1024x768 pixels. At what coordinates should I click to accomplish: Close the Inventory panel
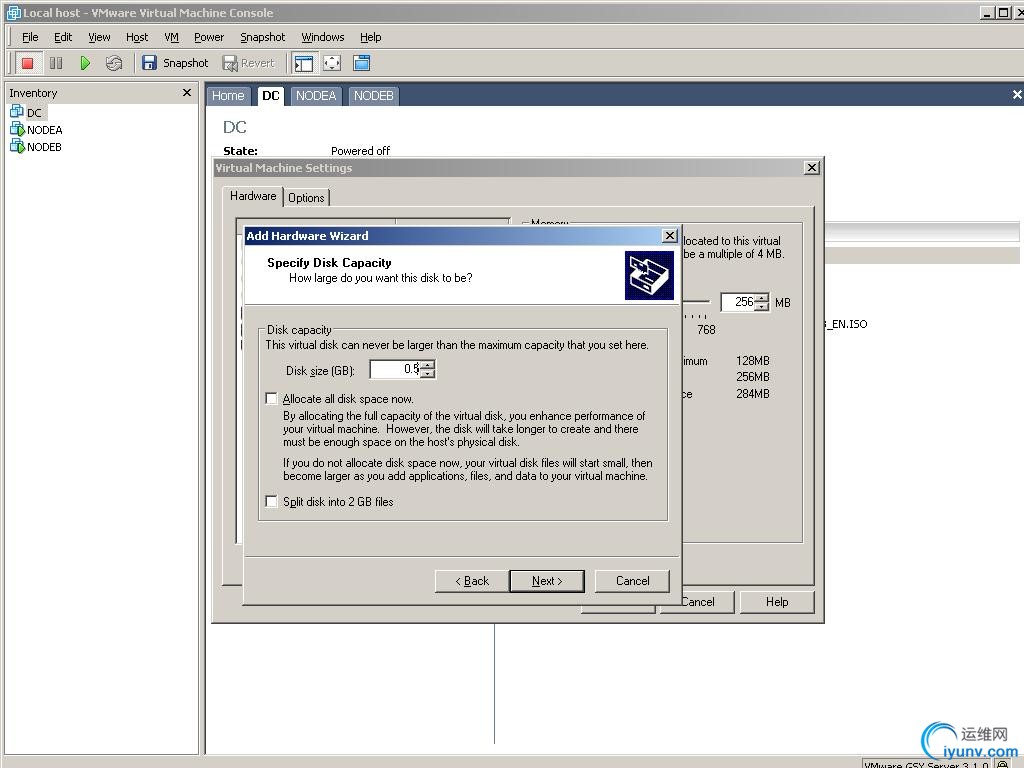click(187, 93)
